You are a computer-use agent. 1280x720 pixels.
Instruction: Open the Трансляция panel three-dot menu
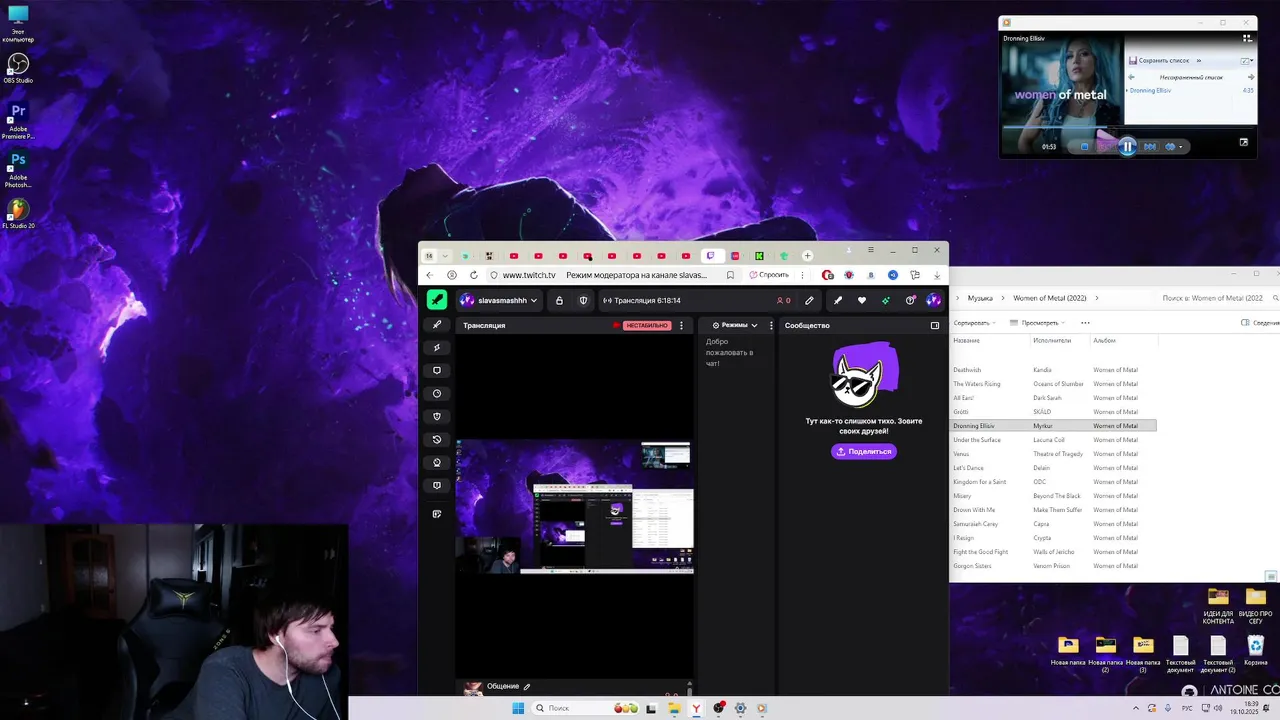(682, 325)
